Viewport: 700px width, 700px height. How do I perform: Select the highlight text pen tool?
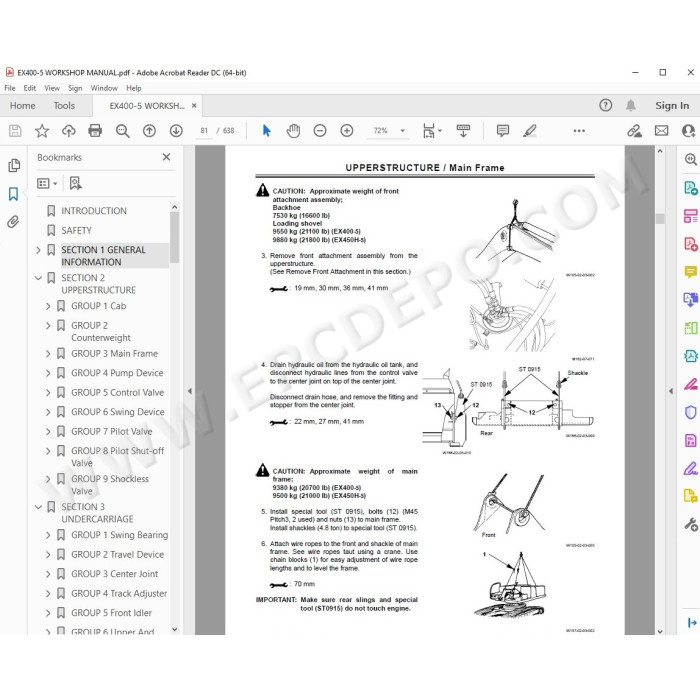[530, 131]
